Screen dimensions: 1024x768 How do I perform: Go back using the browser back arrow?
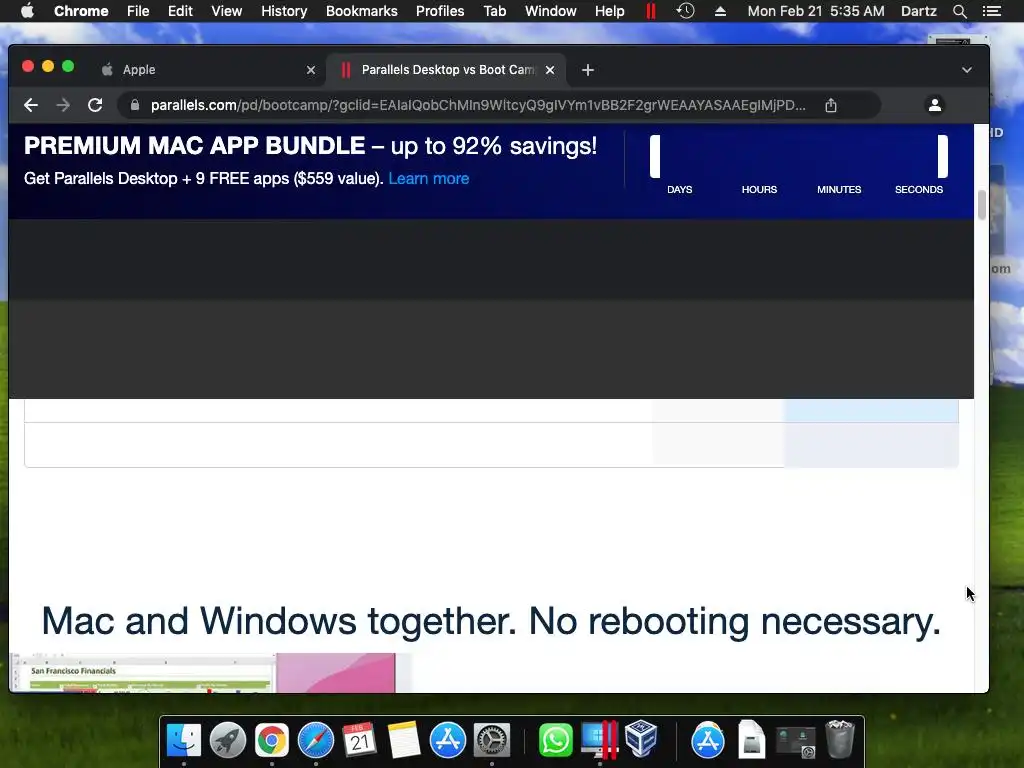pos(31,105)
